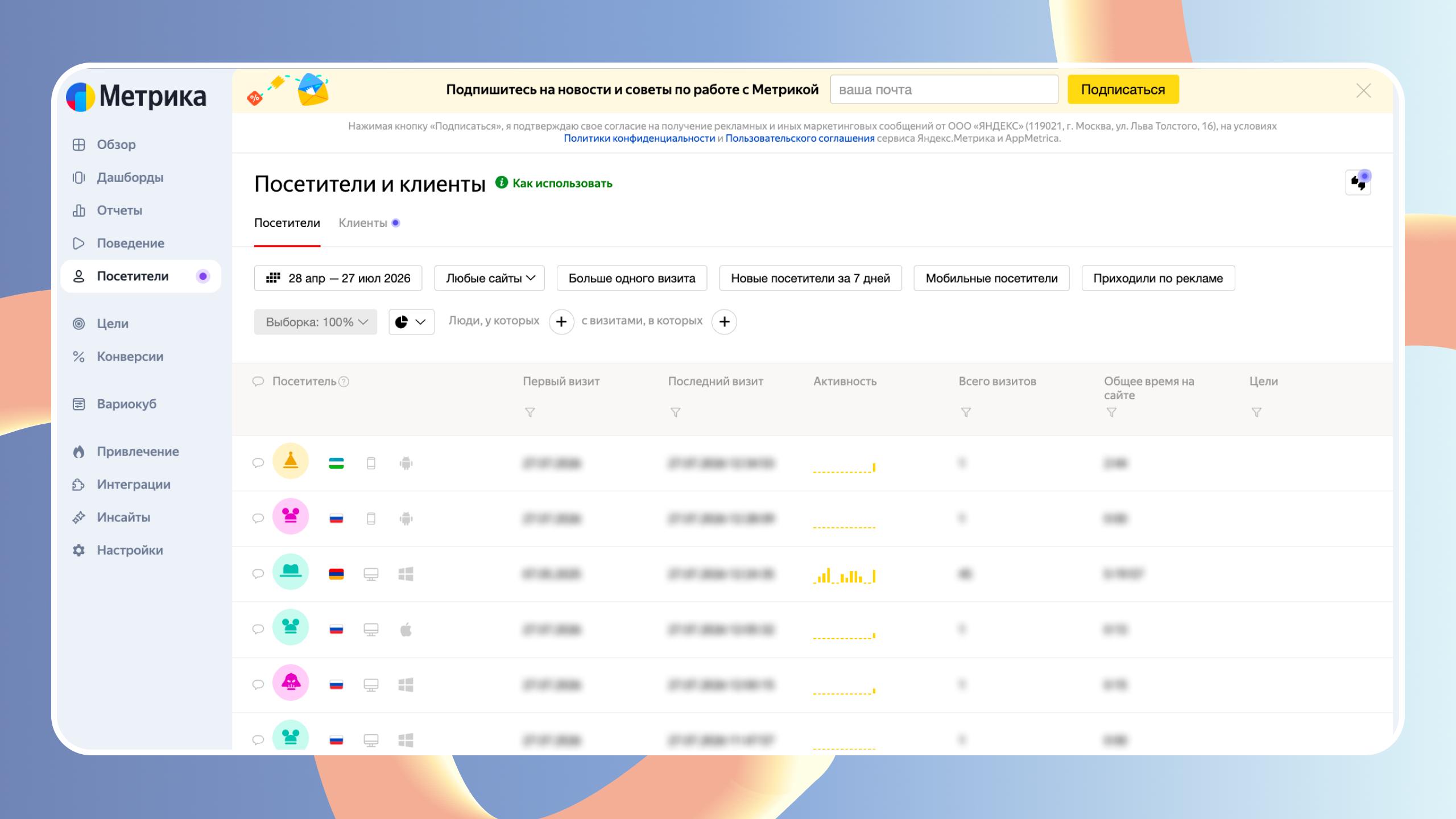Expand the Выборка: 100% dropdown

pyautogui.click(x=316, y=322)
